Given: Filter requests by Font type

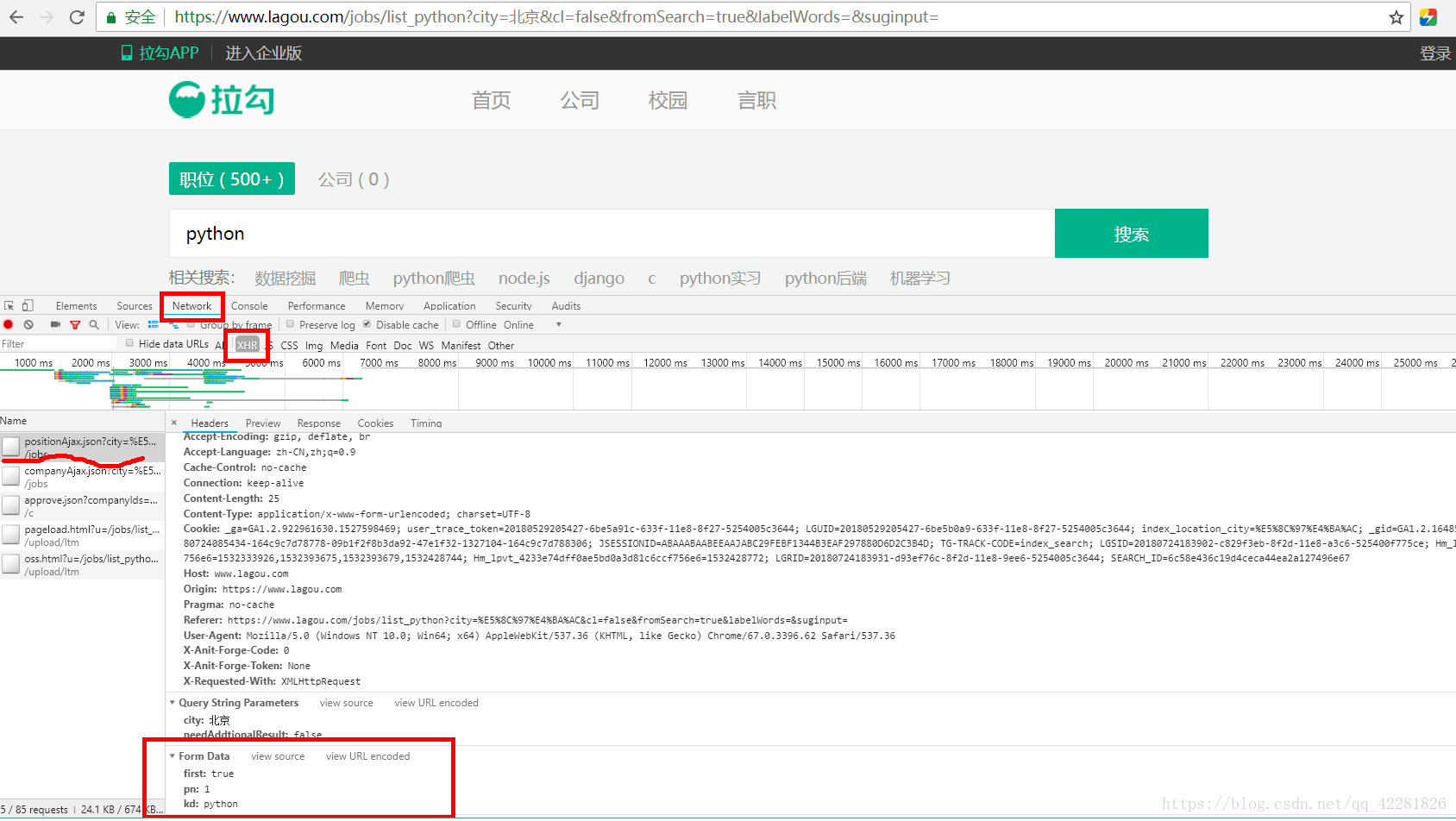Looking at the screenshot, I should (x=376, y=346).
